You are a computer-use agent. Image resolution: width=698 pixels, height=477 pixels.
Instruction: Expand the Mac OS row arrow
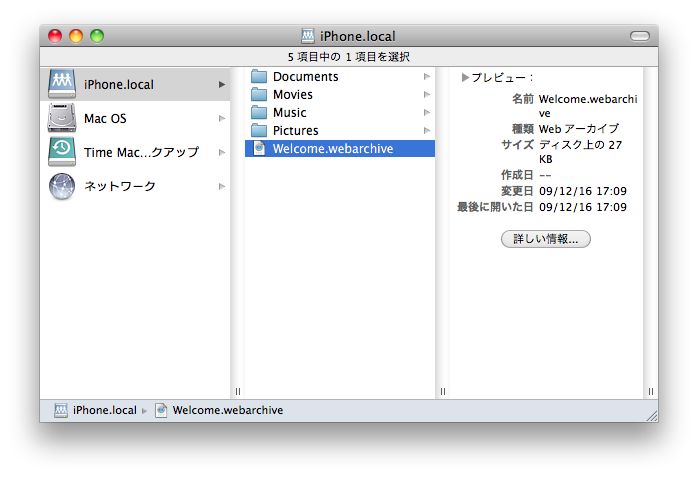tap(222, 118)
